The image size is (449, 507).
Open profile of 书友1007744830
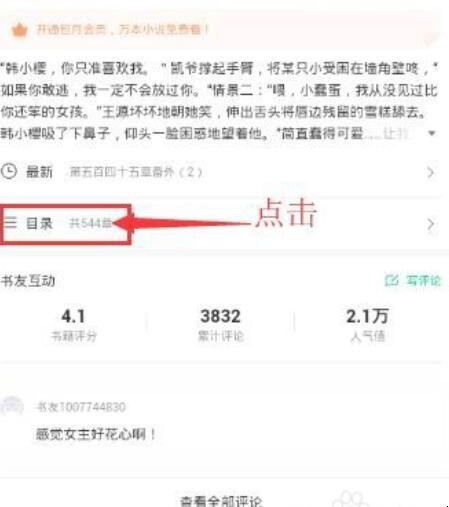(81, 407)
